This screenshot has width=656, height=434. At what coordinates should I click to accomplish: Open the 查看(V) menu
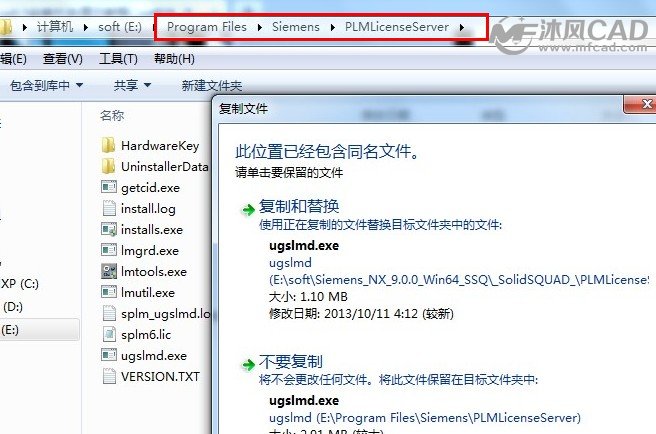(63, 59)
